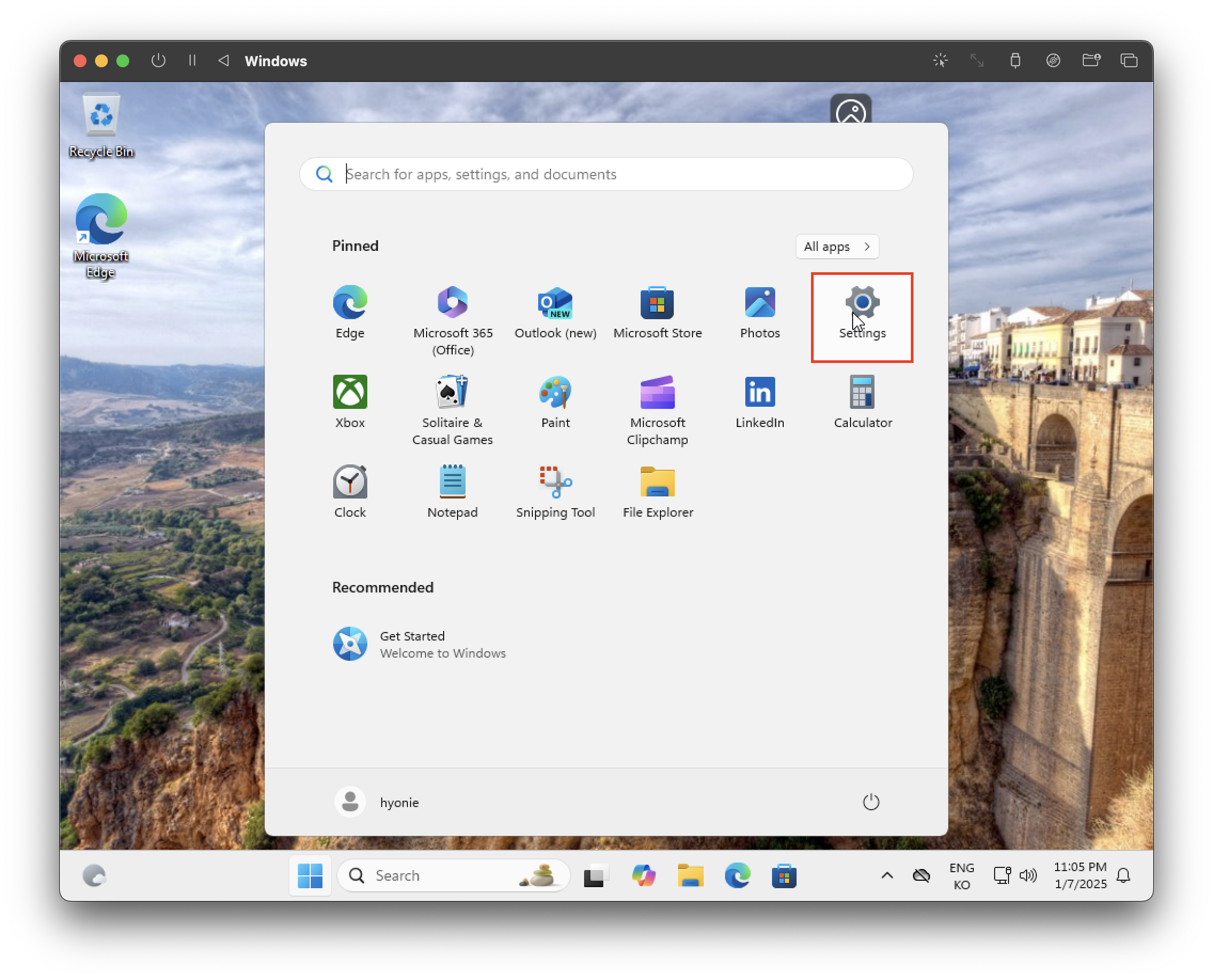Open Outlook (new) app
The image size is (1213, 980).
pyautogui.click(x=555, y=313)
